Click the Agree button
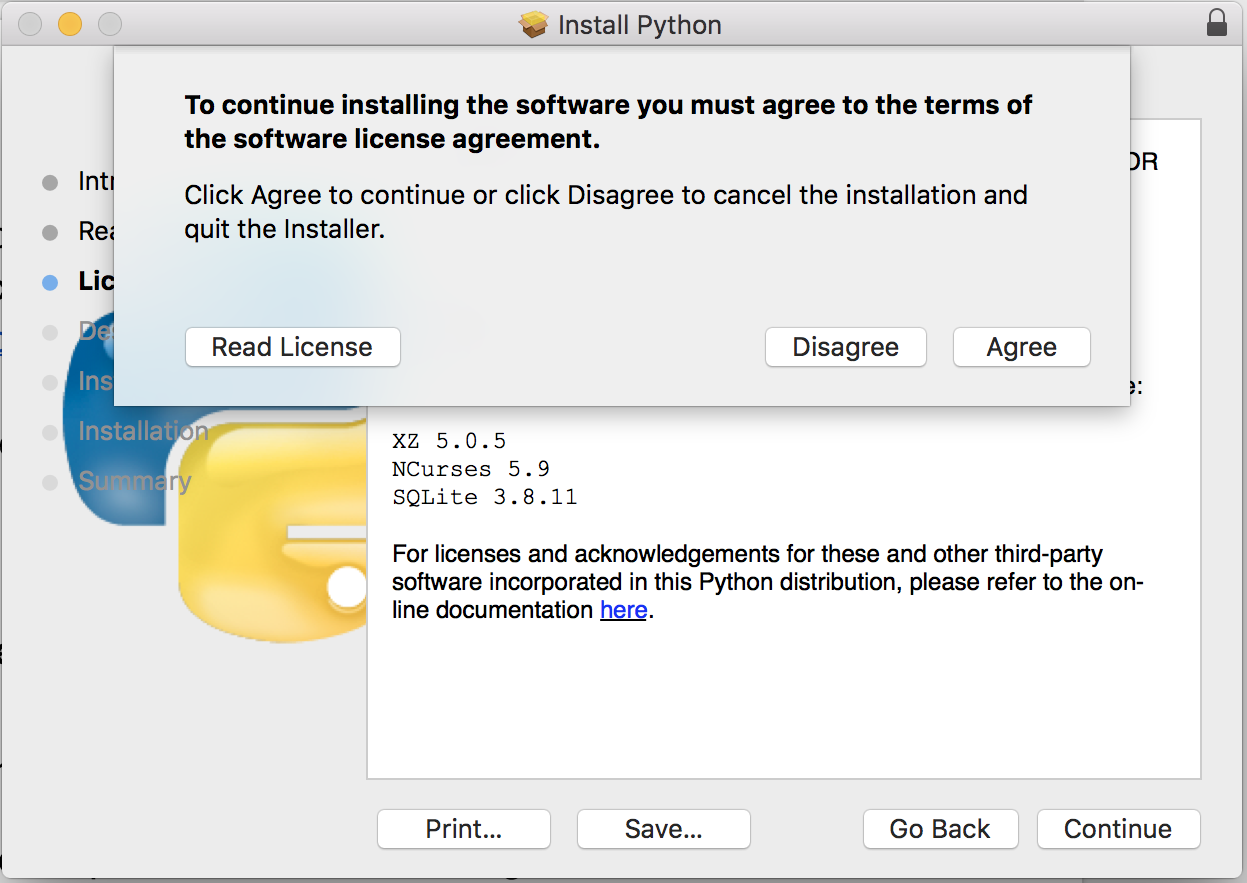1247x883 pixels. coord(1021,347)
